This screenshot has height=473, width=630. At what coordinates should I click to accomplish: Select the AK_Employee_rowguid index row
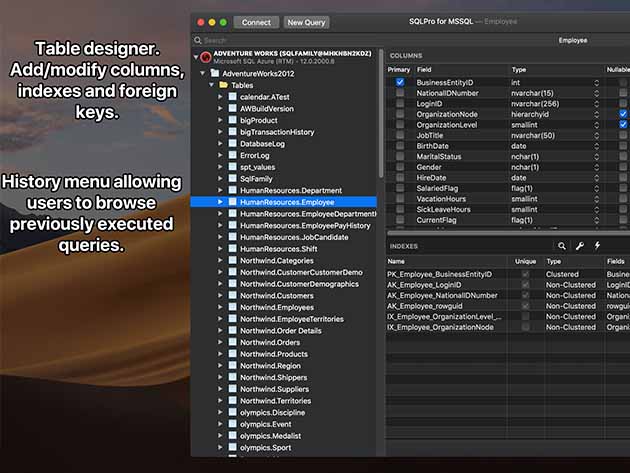[508, 306]
